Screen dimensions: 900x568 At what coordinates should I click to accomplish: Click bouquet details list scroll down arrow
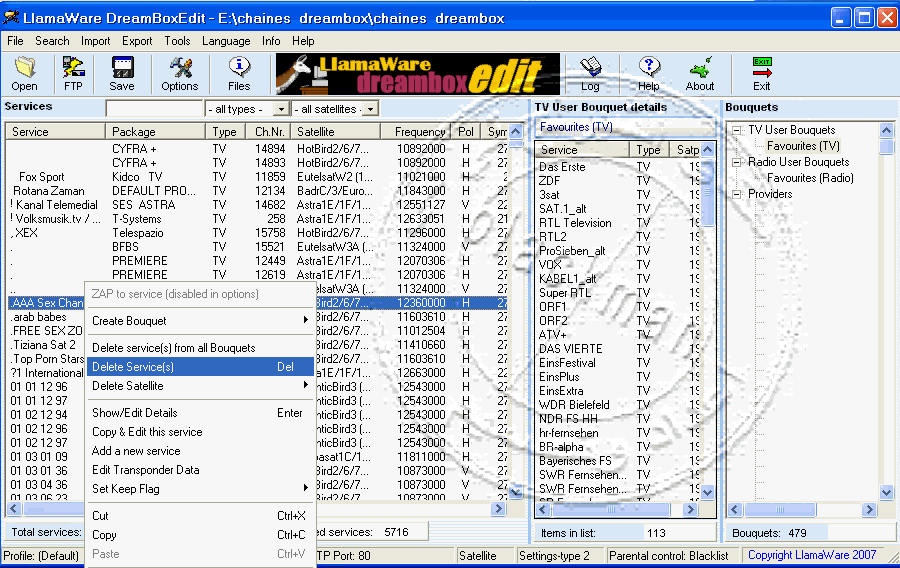pyautogui.click(x=708, y=492)
